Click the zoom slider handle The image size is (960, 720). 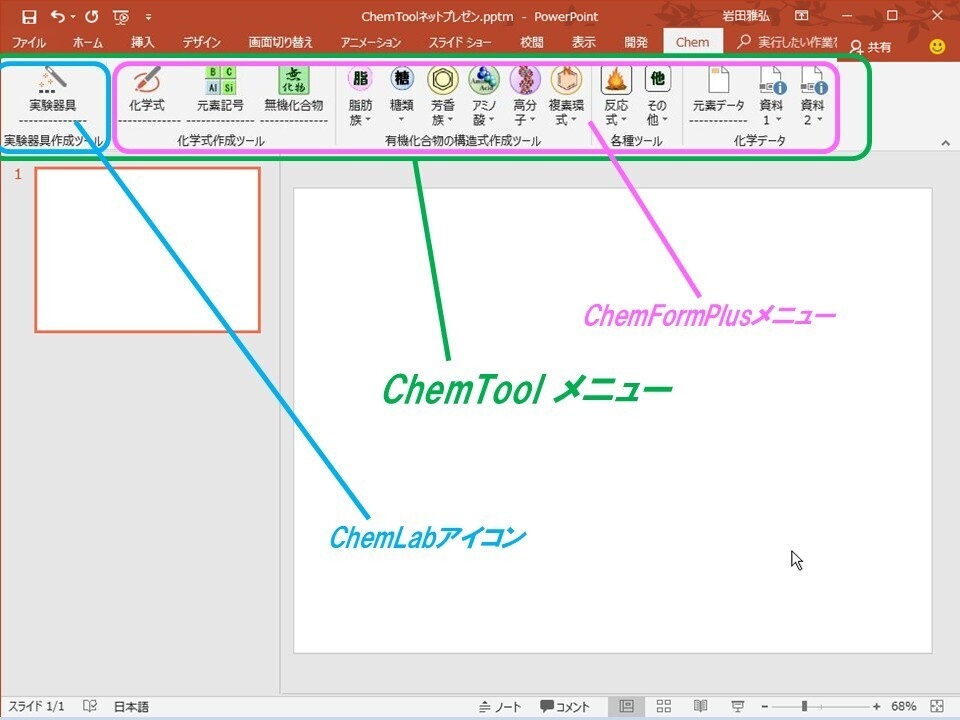point(804,707)
